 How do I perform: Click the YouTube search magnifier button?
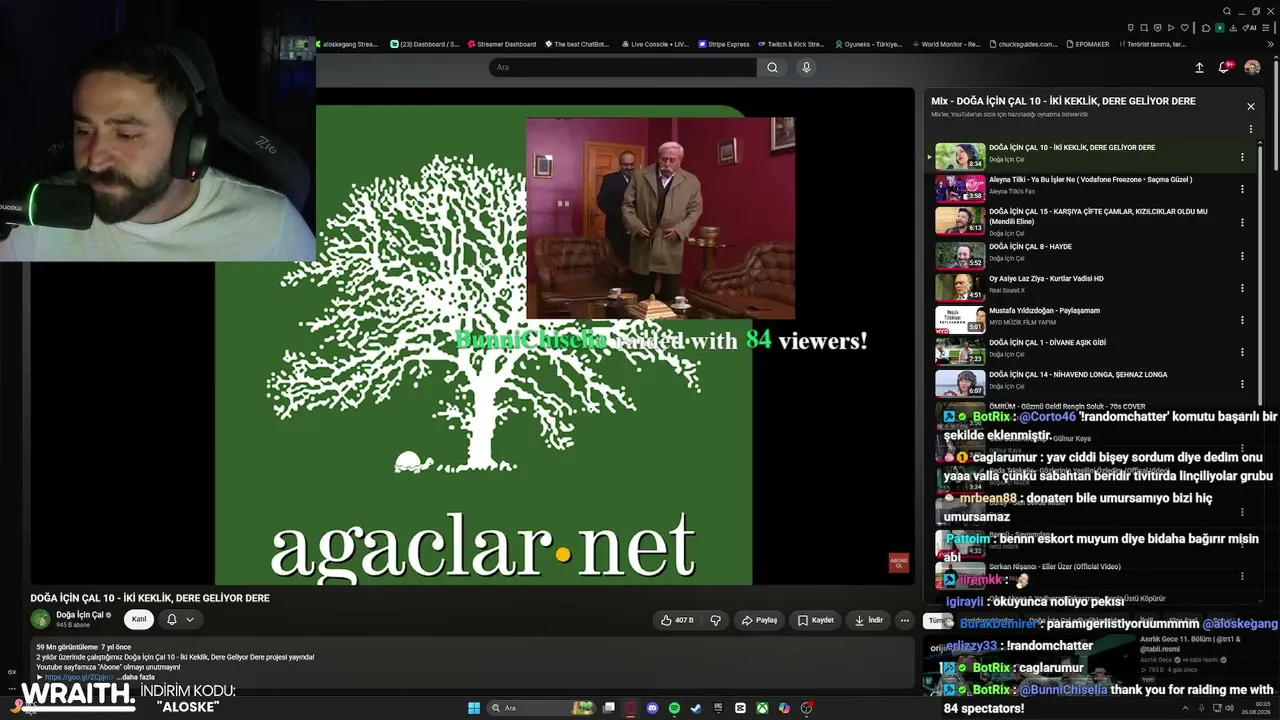click(x=772, y=67)
